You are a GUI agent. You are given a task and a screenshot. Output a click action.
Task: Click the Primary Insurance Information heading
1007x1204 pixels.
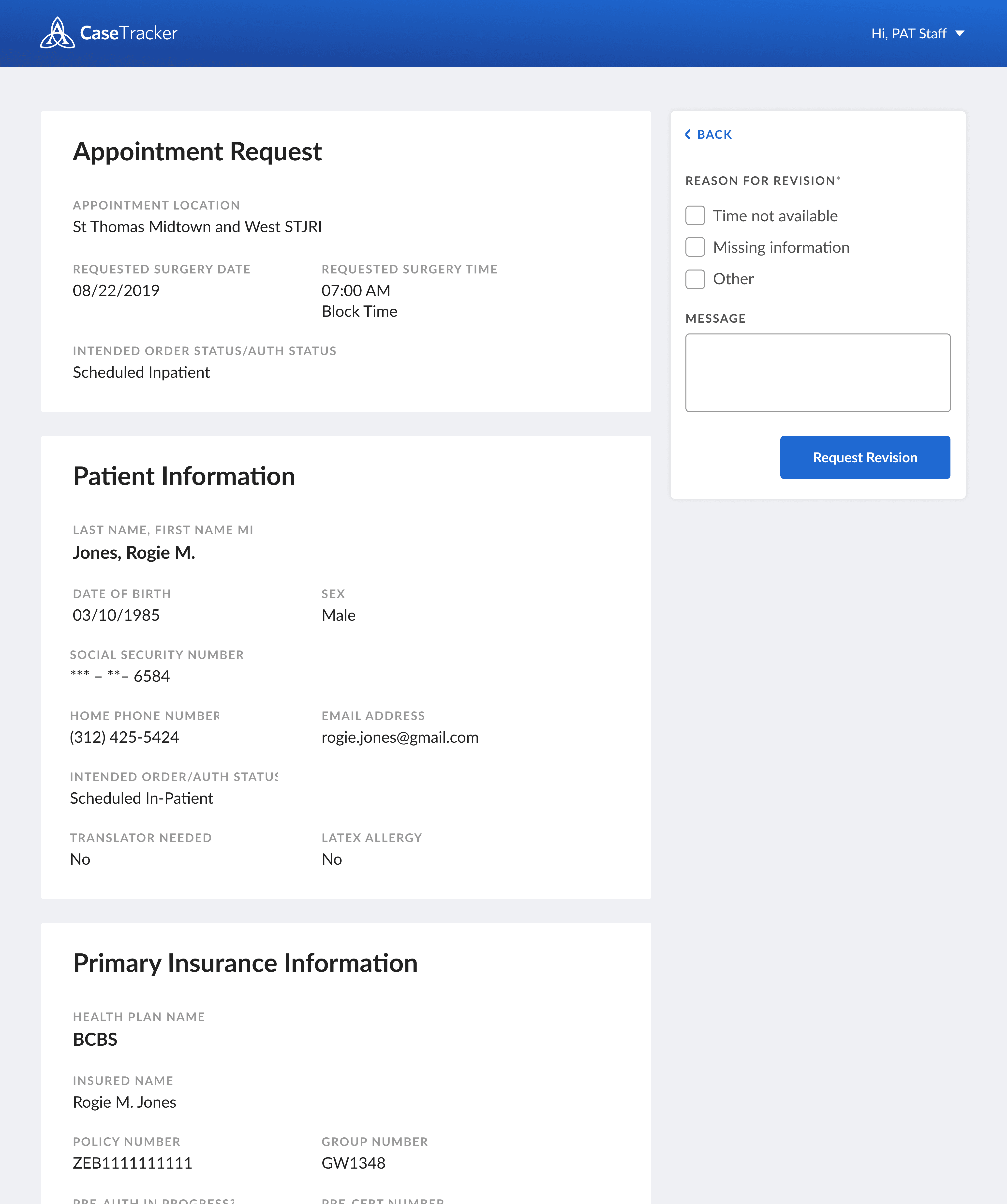245,963
